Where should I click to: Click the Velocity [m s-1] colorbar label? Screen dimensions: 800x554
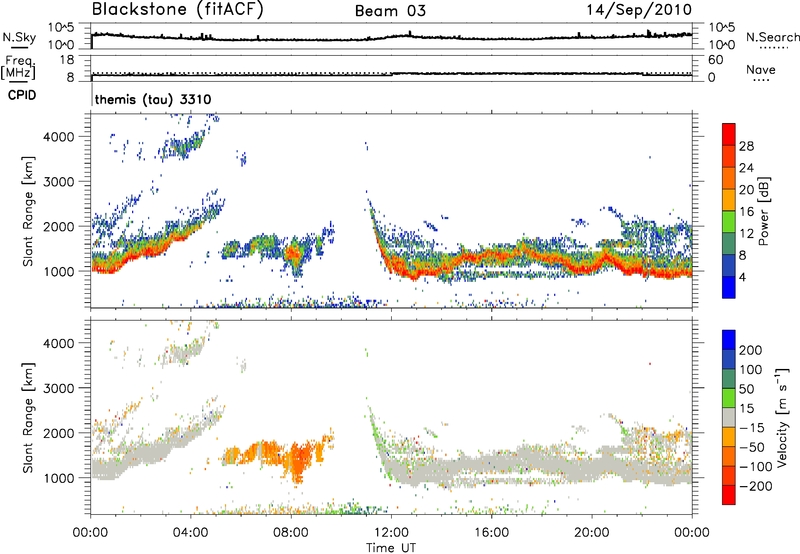782,417
